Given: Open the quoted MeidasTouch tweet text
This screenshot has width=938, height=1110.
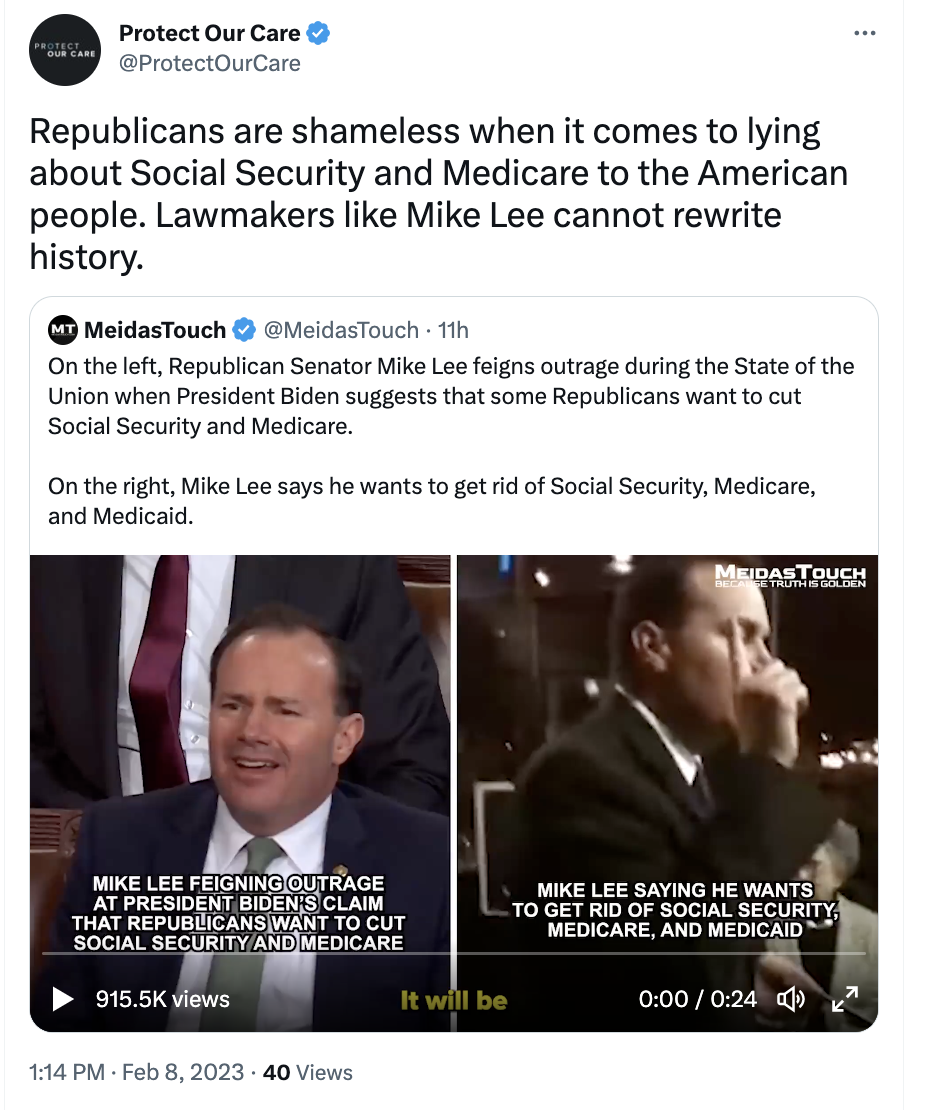Looking at the screenshot, I should coord(451,440).
